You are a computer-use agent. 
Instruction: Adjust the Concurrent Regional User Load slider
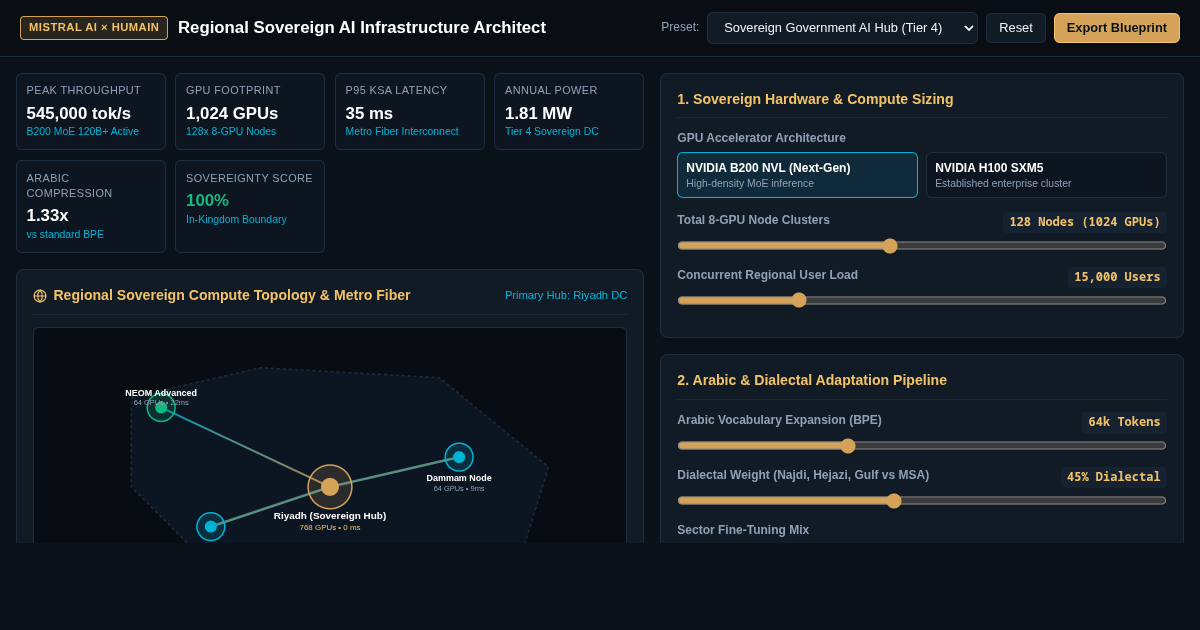tap(922, 300)
